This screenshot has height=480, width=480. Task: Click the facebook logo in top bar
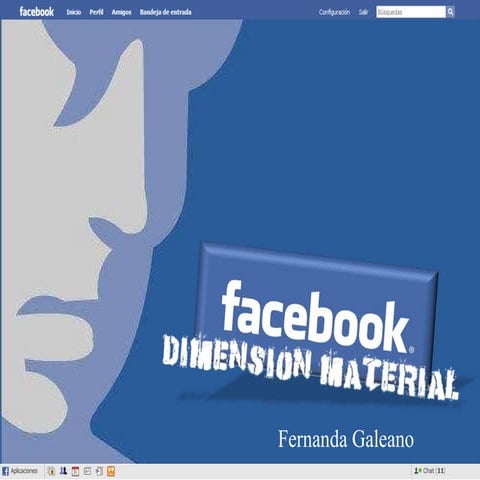36,12
